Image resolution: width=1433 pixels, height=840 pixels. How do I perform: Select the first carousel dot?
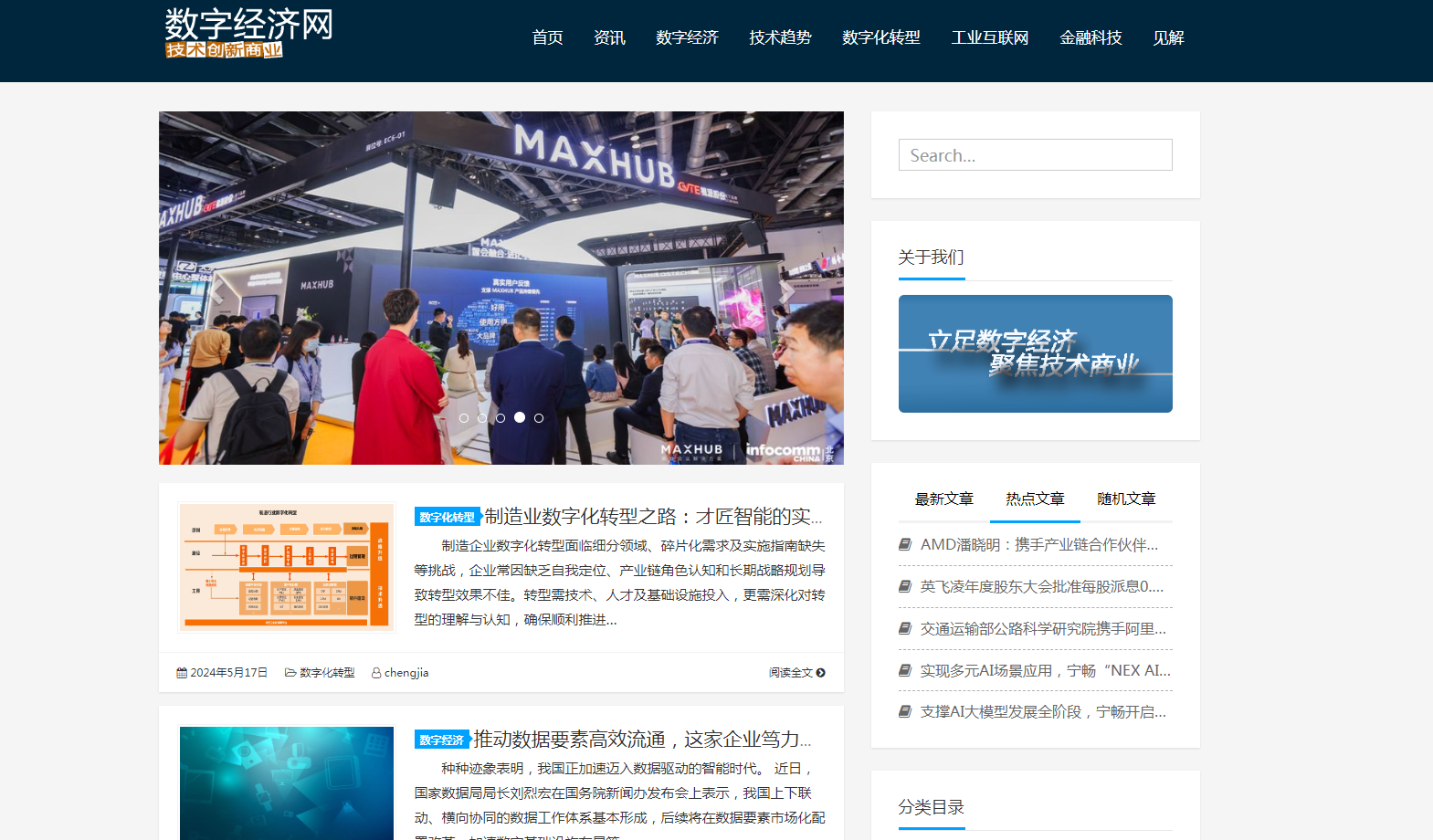point(464,418)
